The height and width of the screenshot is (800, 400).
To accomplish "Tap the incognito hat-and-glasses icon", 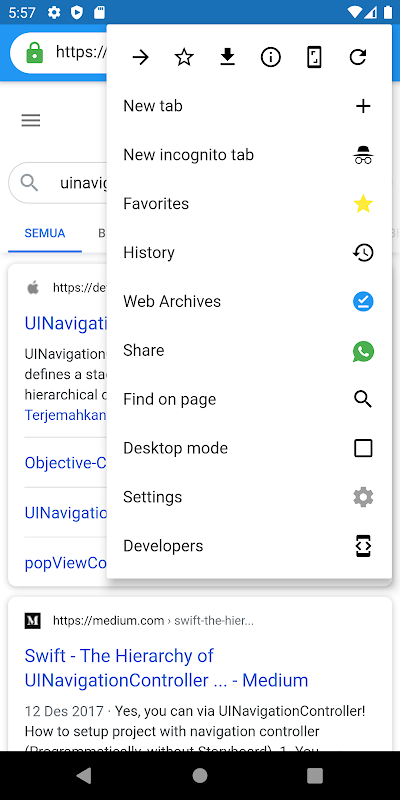I will click(363, 155).
